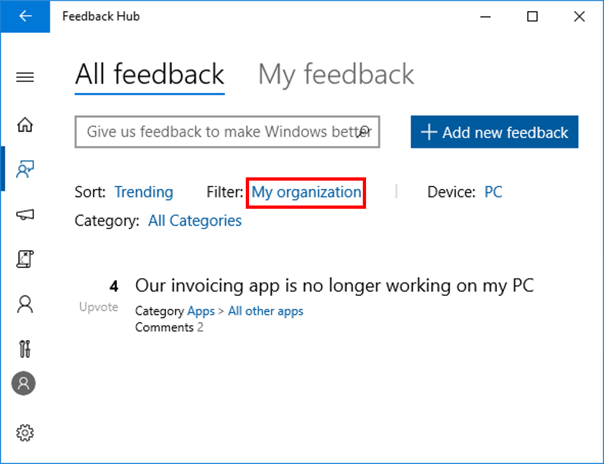Change the Device PC dropdown

[493, 192]
